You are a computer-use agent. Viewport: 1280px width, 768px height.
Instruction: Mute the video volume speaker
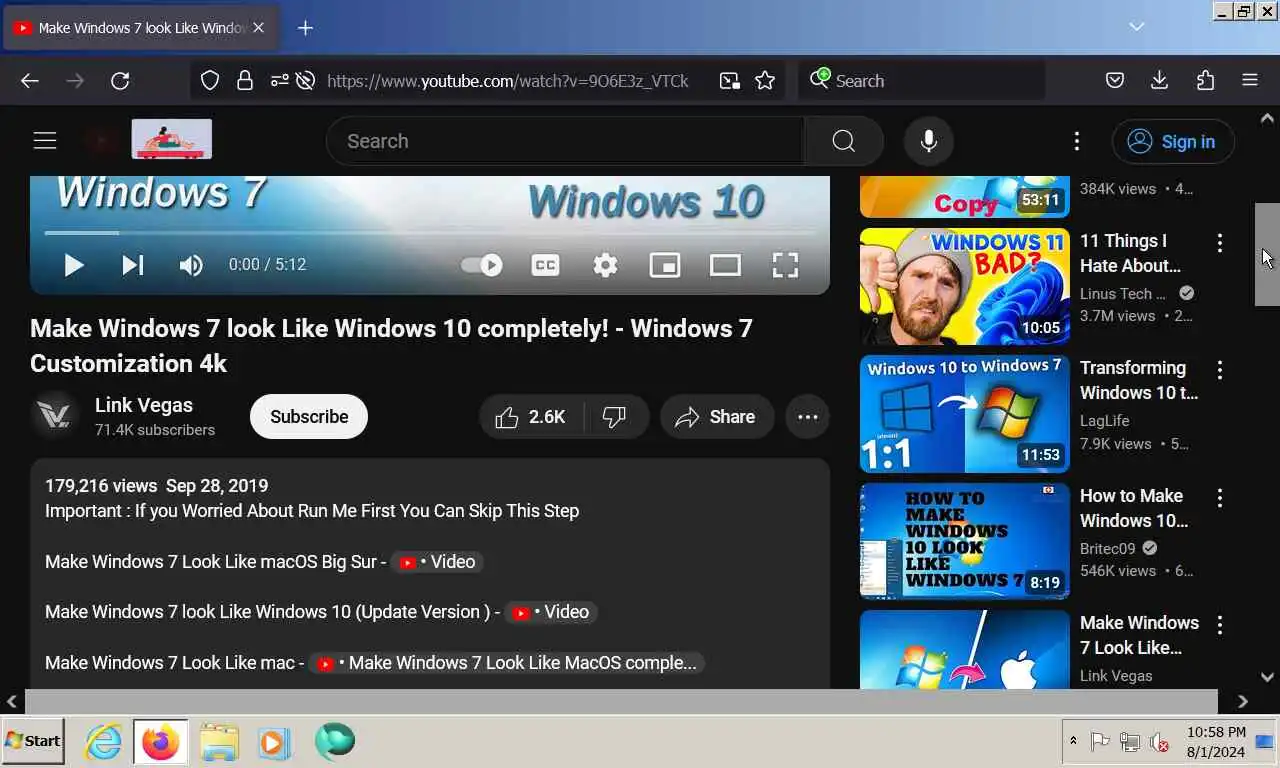point(190,265)
